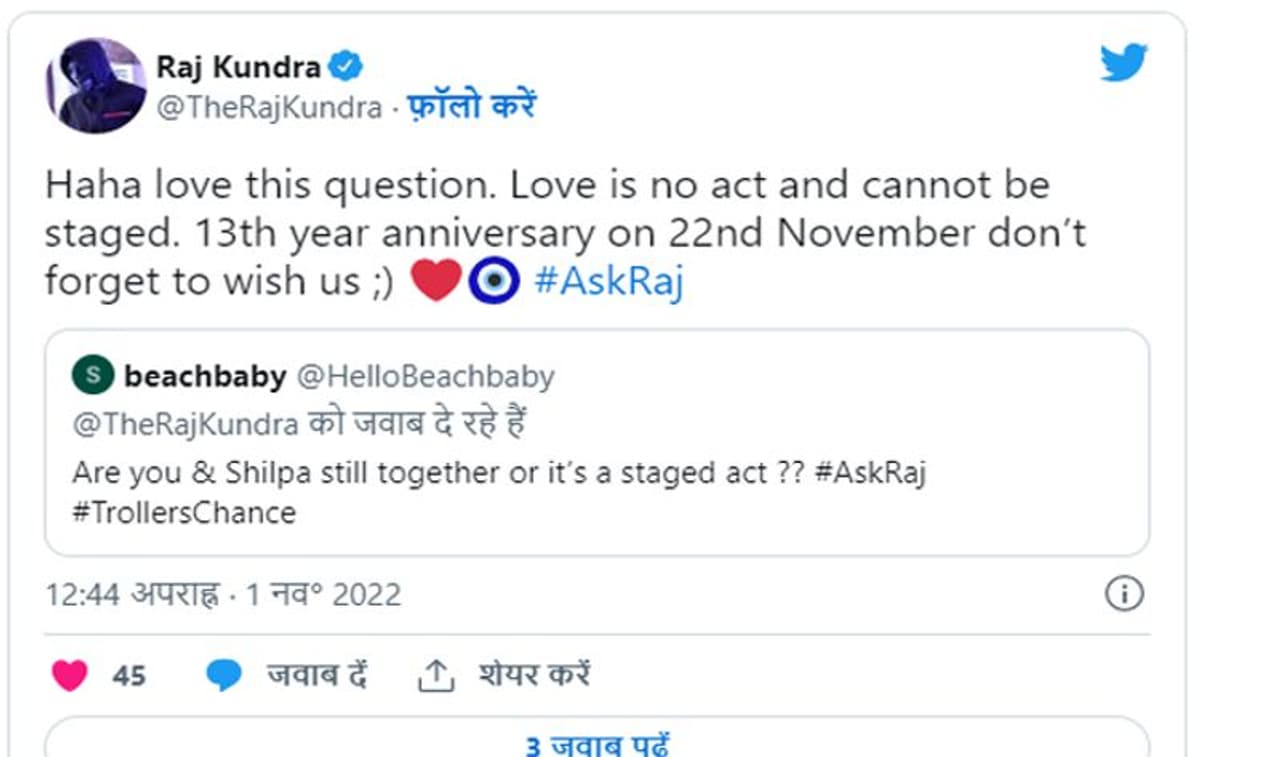Open the tweet info circle icon
Viewport: 1280px width, 757px height.
click(x=1124, y=594)
